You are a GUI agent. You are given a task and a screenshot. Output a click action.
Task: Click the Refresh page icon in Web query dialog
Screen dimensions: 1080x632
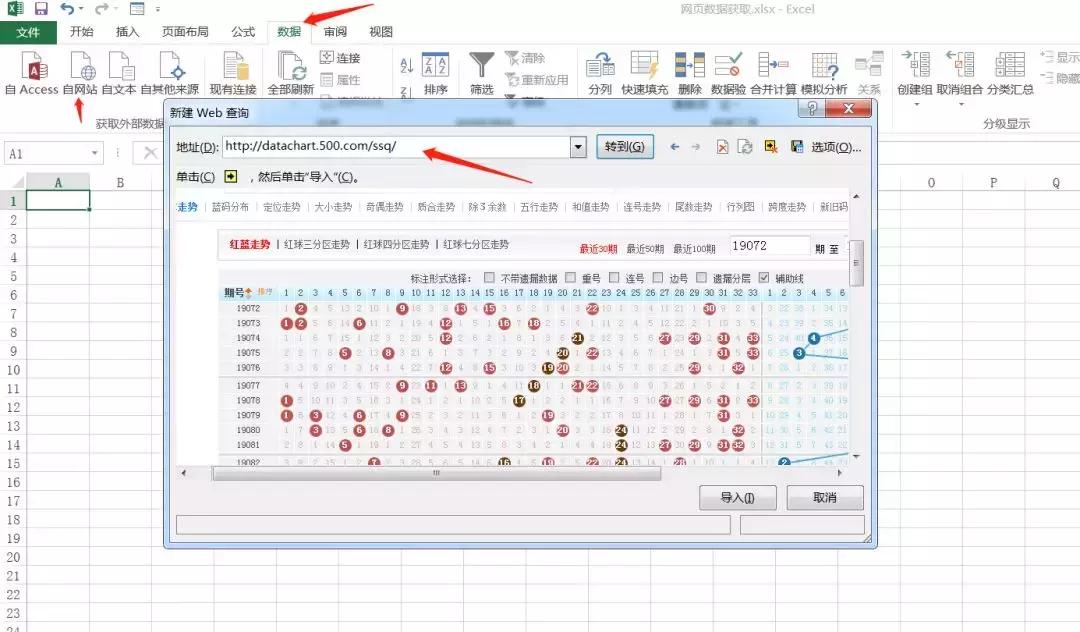click(745, 147)
